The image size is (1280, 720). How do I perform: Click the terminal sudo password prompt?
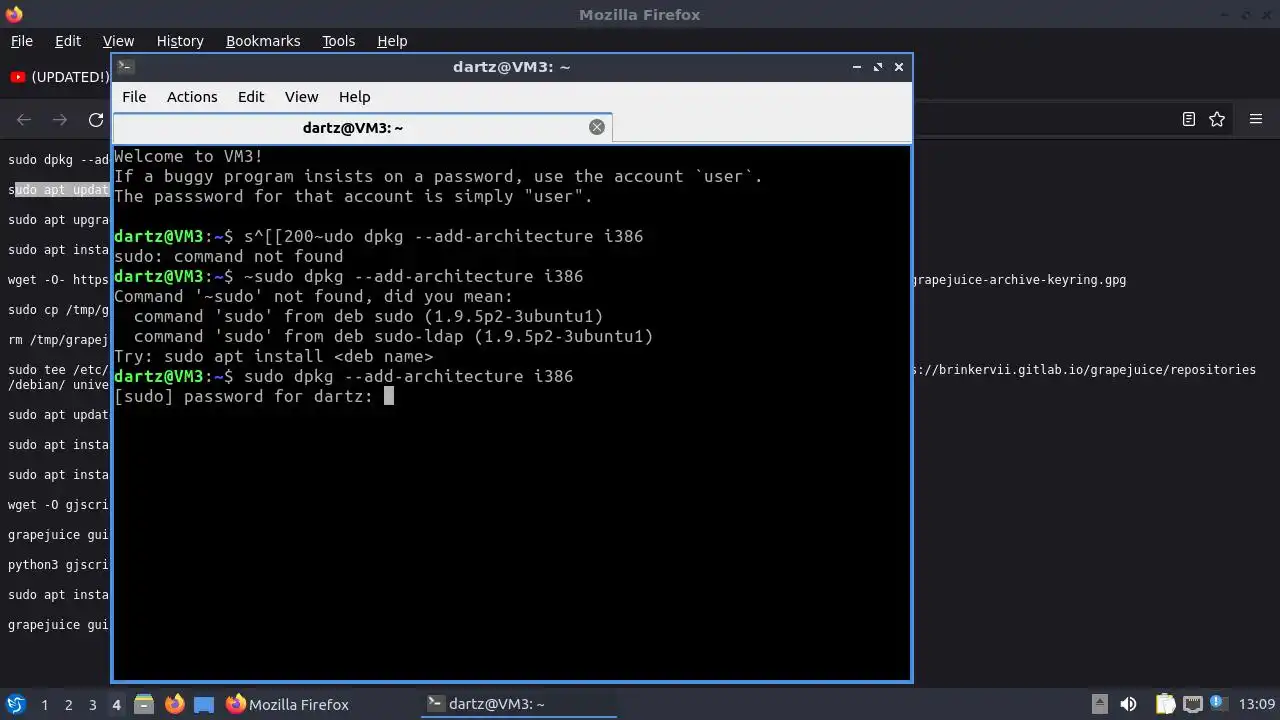(254, 396)
